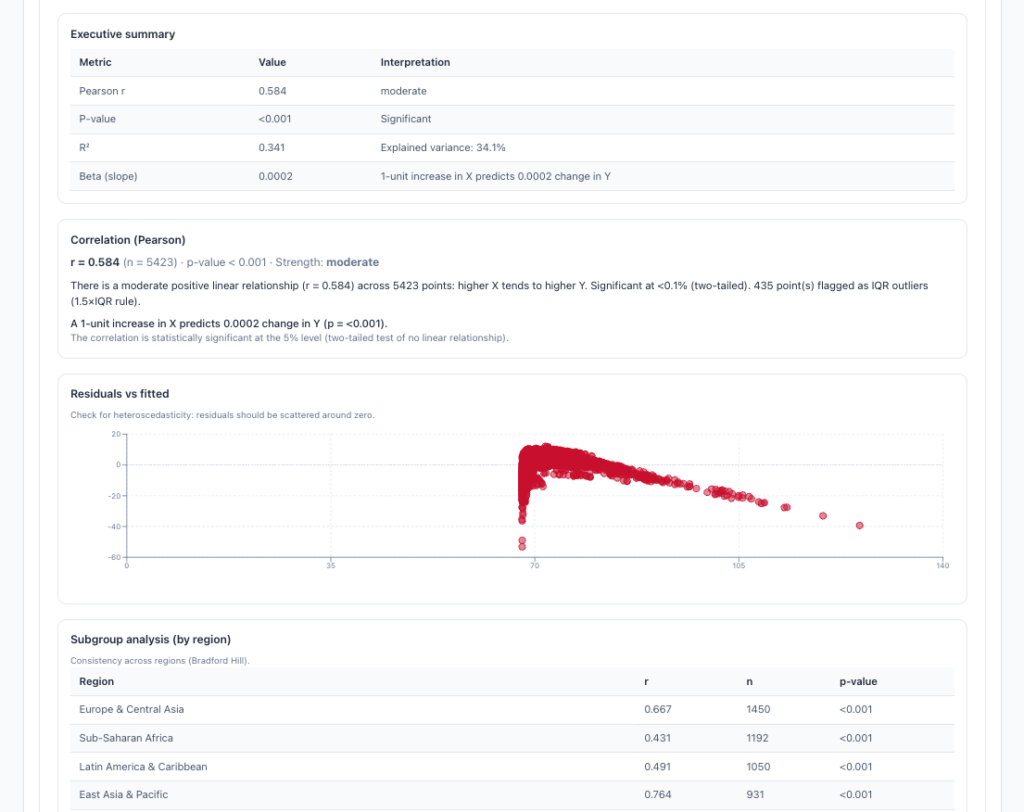The image size is (1024, 812).
Task: Click the x-axis label 105 on chart
Action: [x=738, y=566]
